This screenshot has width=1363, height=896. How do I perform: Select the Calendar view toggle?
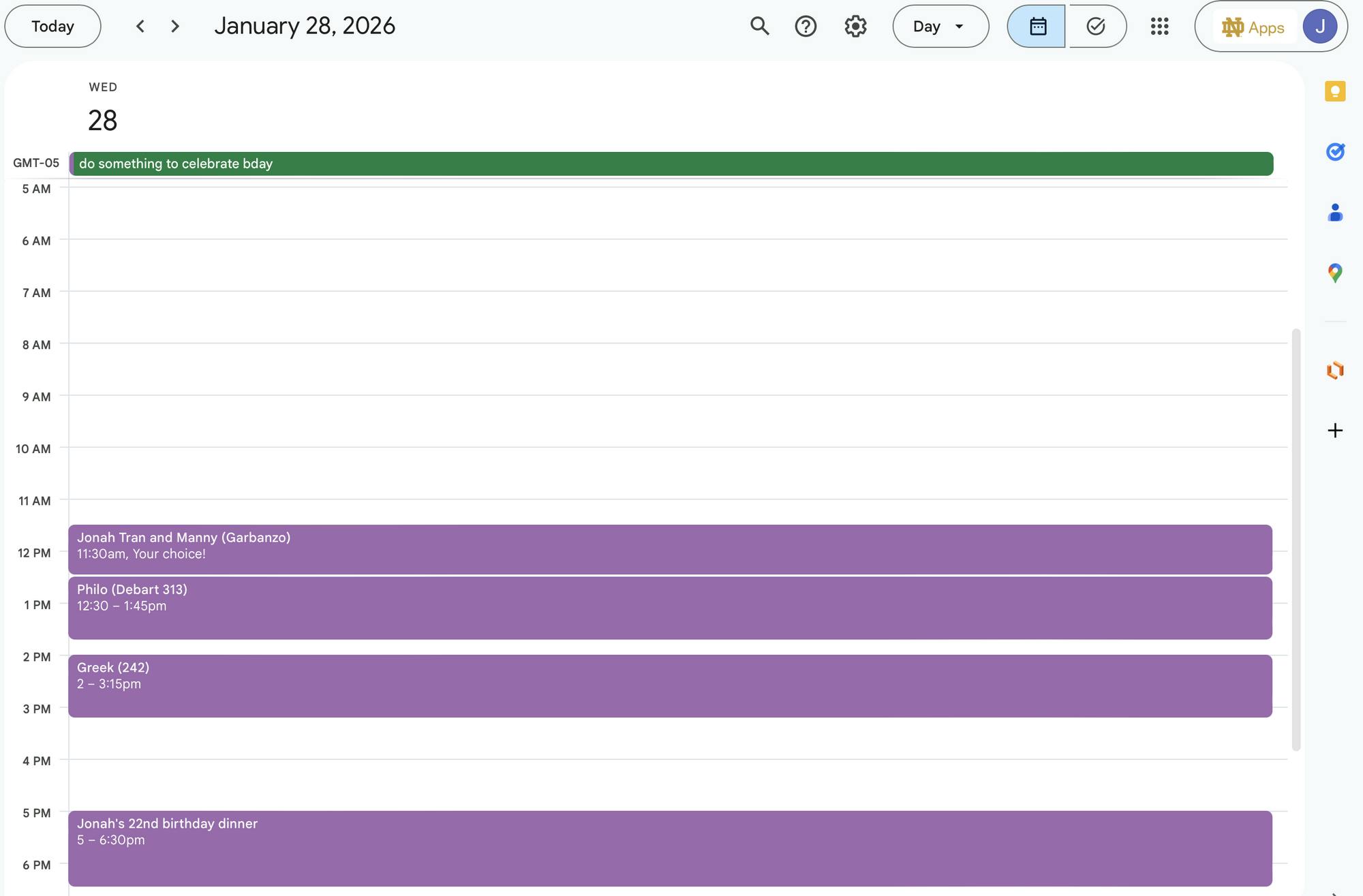[x=1037, y=26]
